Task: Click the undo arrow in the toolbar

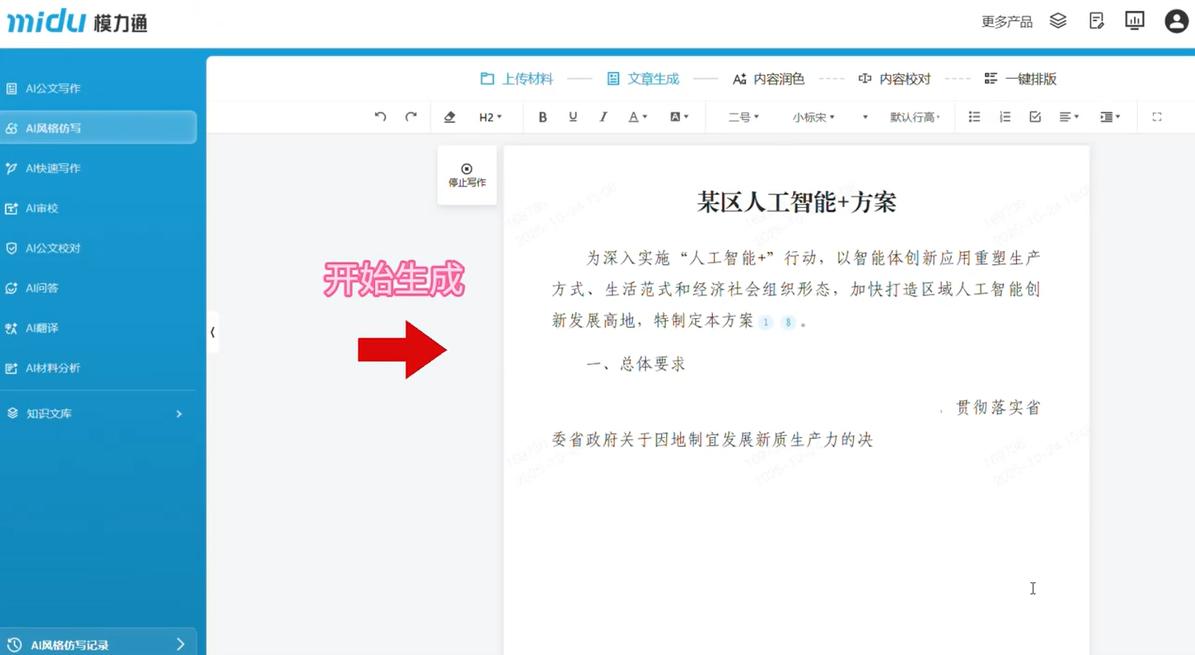Action: pos(380,117)
